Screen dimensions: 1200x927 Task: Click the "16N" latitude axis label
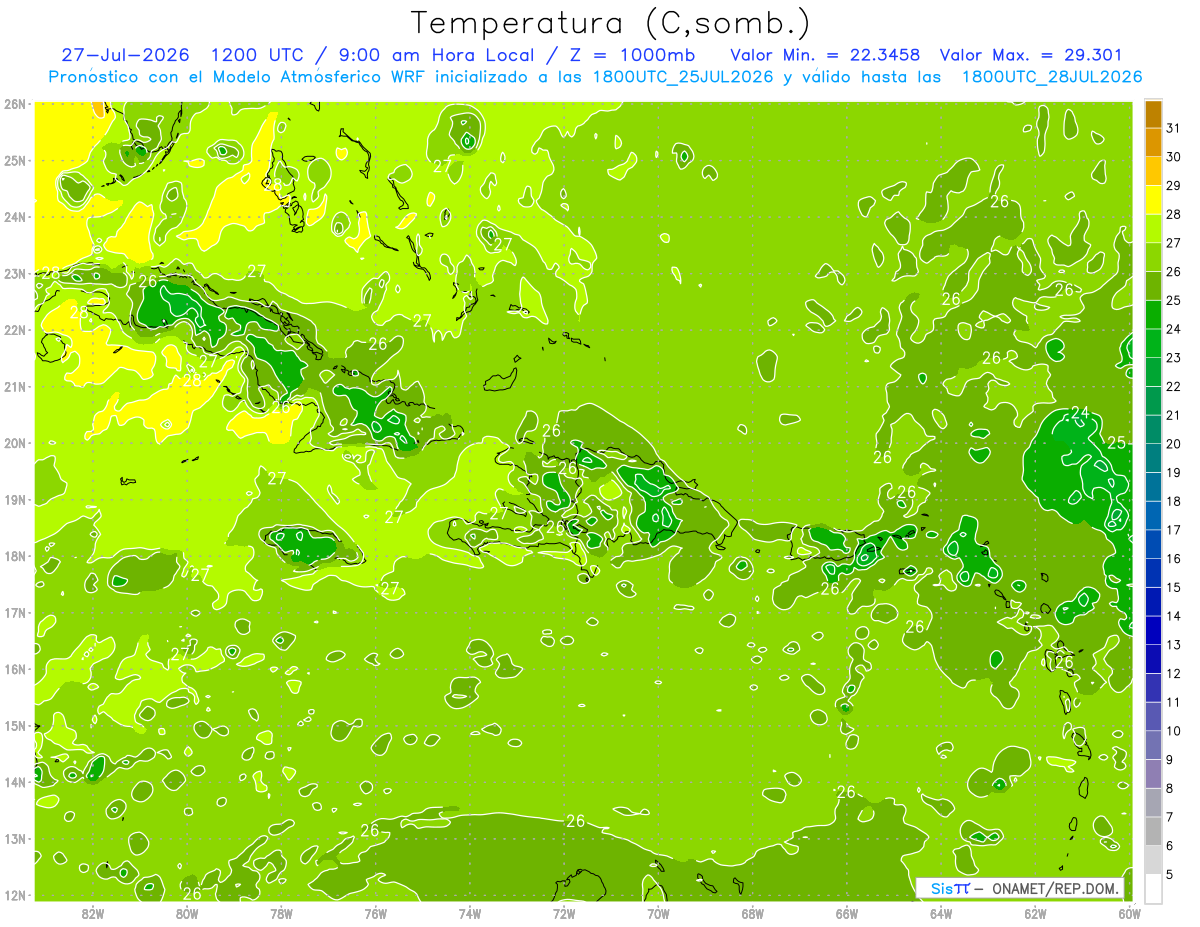pyautogui.click(x=14, y=669)
